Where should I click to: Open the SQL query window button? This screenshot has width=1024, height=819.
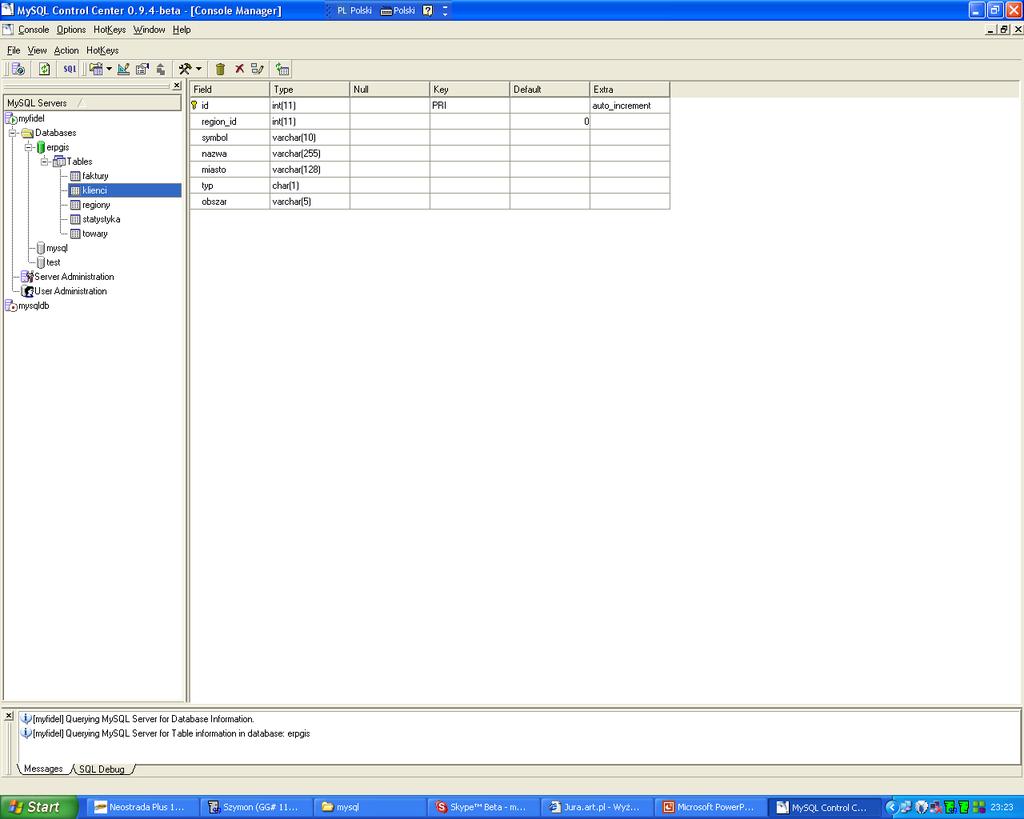click(70, 69)
